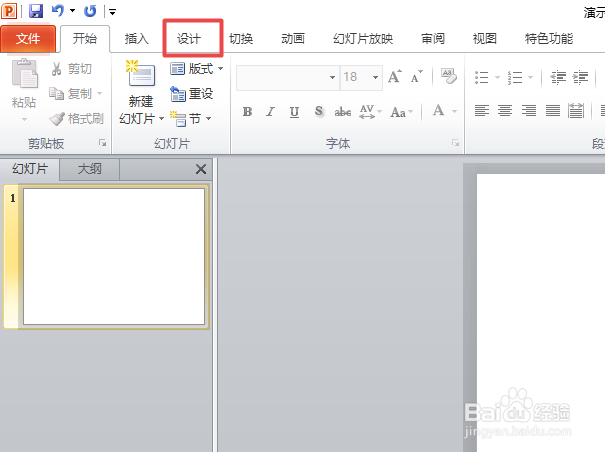Open the Copy (复制) dropdown arrow

pyautogui.click(x=99, y=93)
